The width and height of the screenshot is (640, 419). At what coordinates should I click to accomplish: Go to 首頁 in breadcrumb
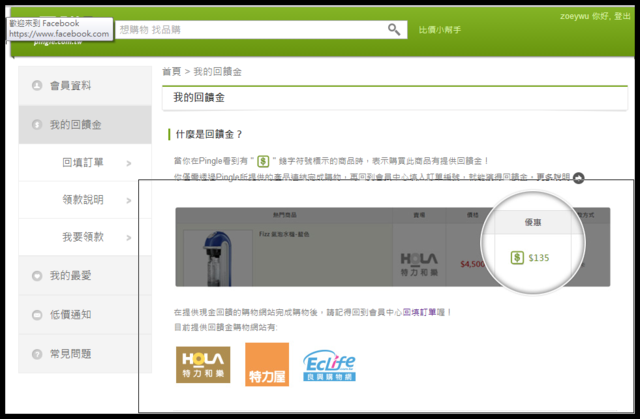[171, 72]
